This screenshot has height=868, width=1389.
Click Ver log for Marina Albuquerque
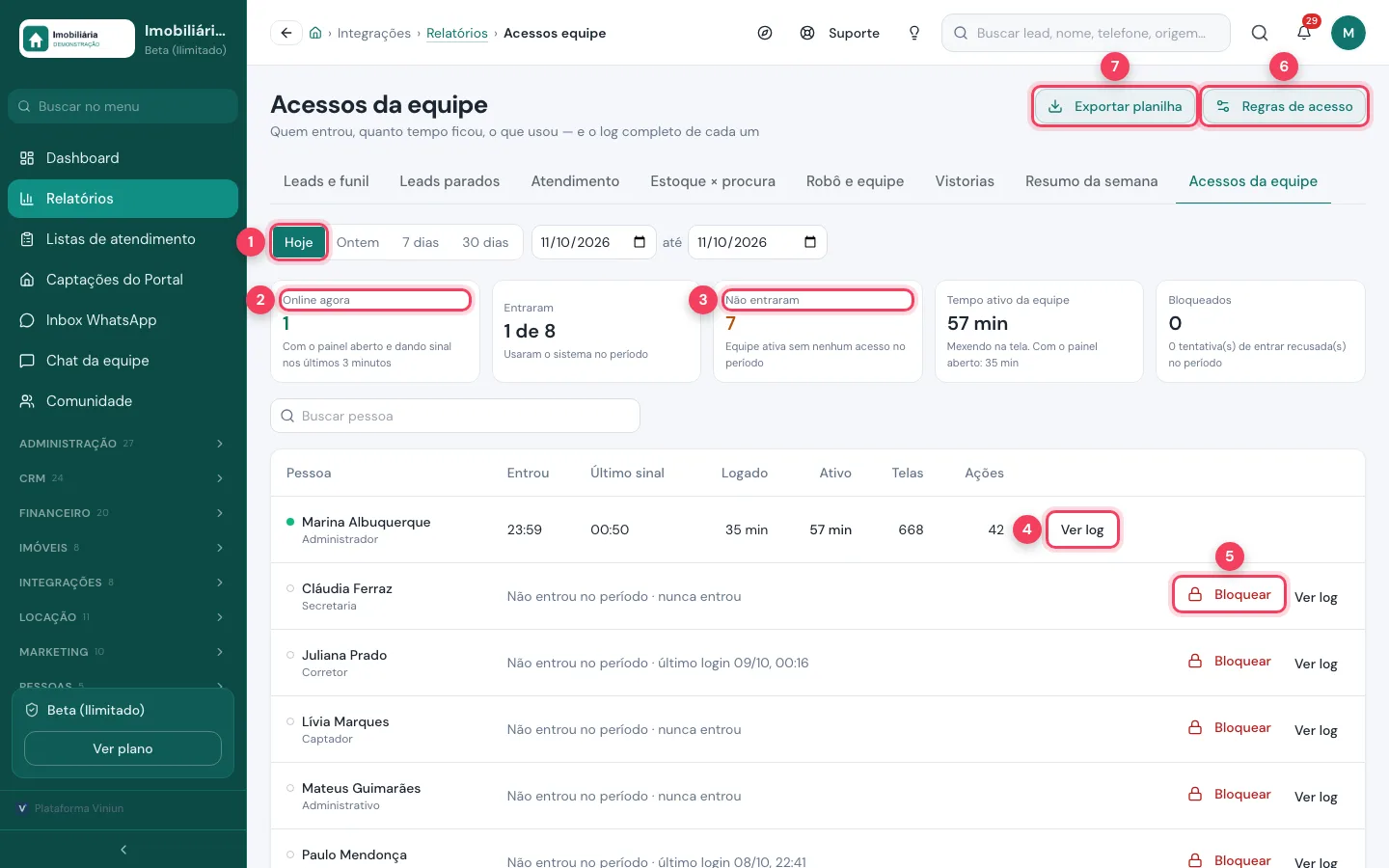pos(1082,529)
